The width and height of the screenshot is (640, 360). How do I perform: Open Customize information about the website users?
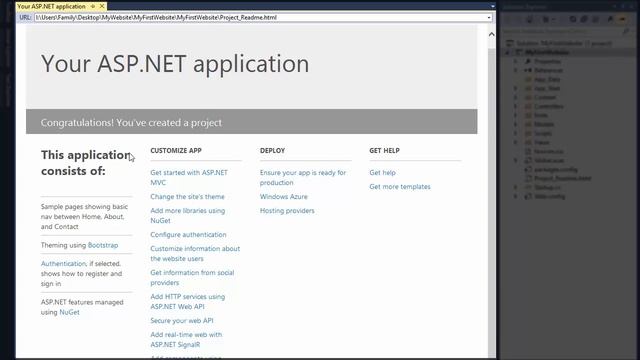point(195,253)
